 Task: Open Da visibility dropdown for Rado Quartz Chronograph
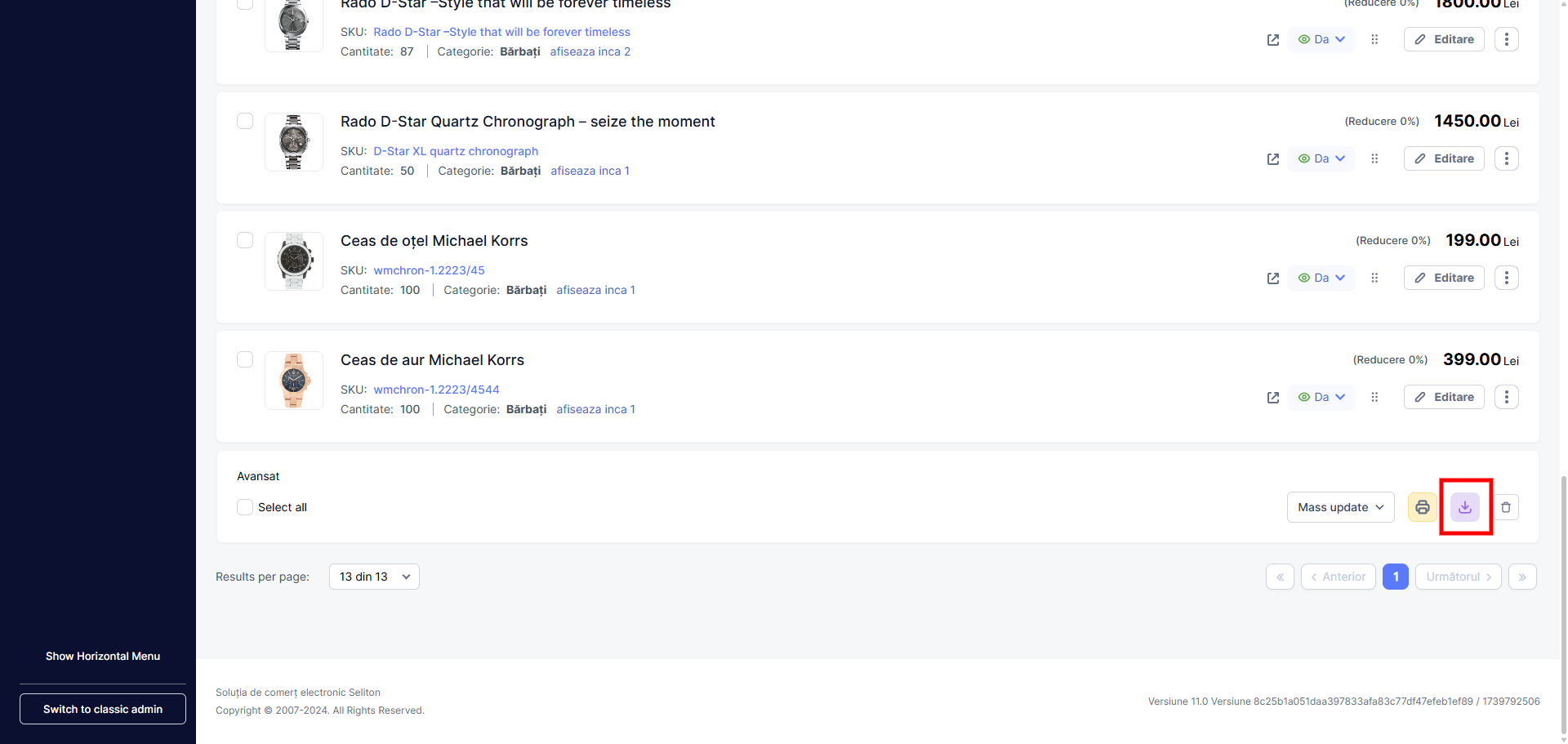1321,158
